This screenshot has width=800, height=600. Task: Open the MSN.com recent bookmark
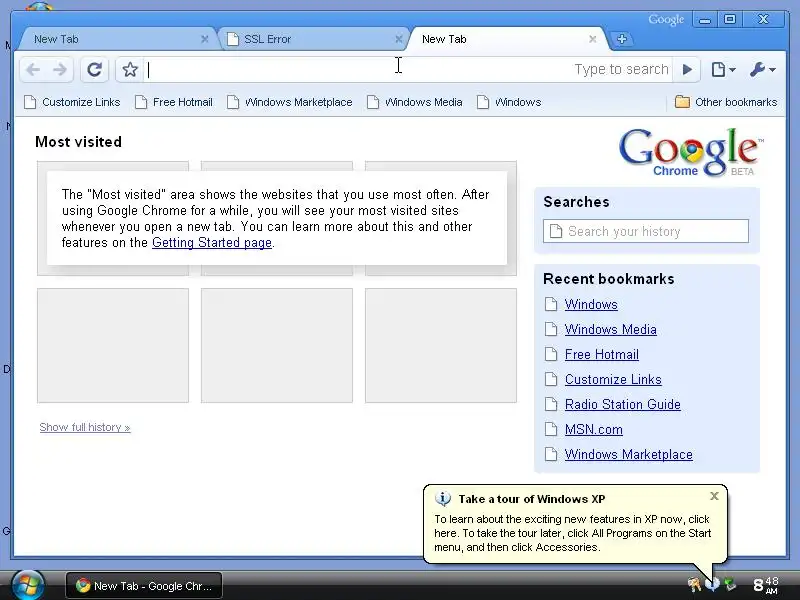pyautogui.click(x=593, y=430)
